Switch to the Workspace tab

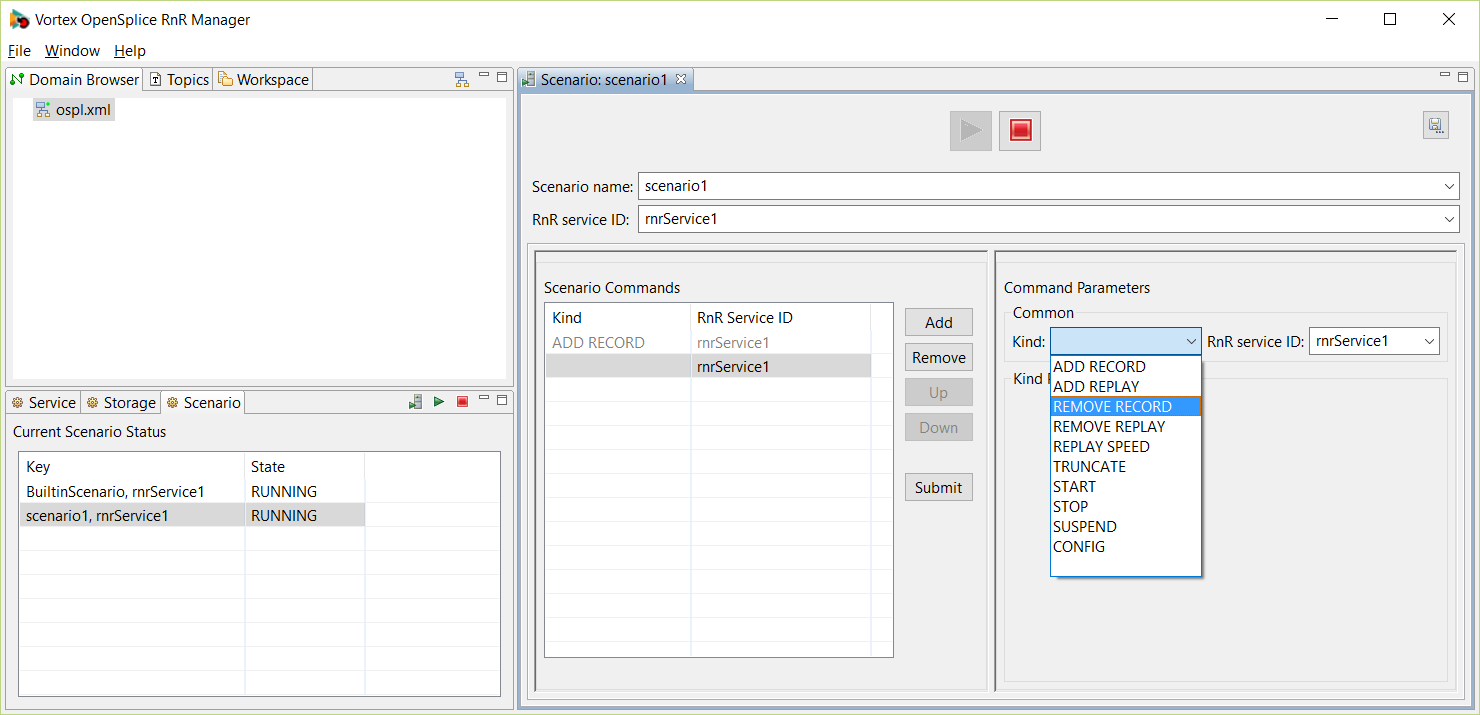(264, 79)
